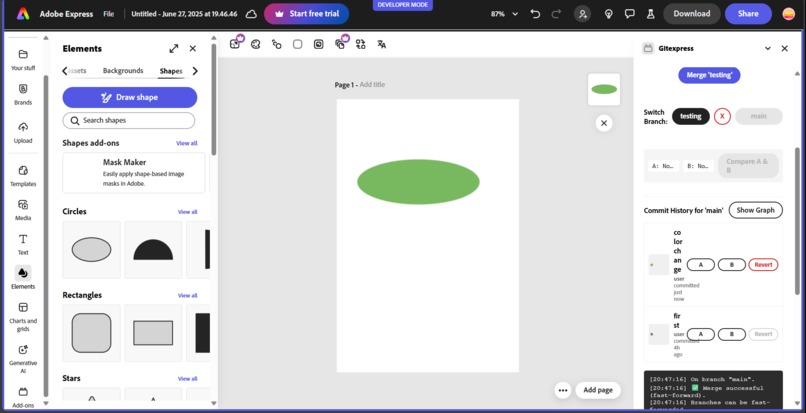Click the redo arrow

(x=556, y=14)
